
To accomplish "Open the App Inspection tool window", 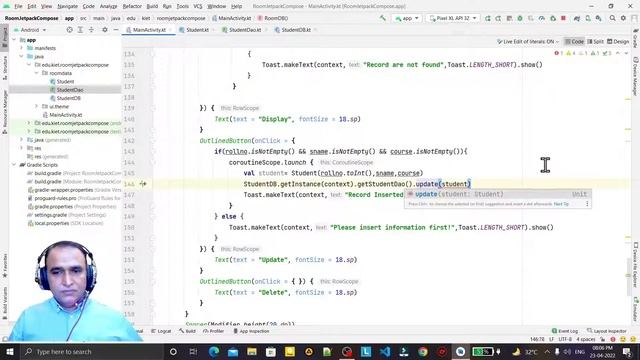I will 251,331.
